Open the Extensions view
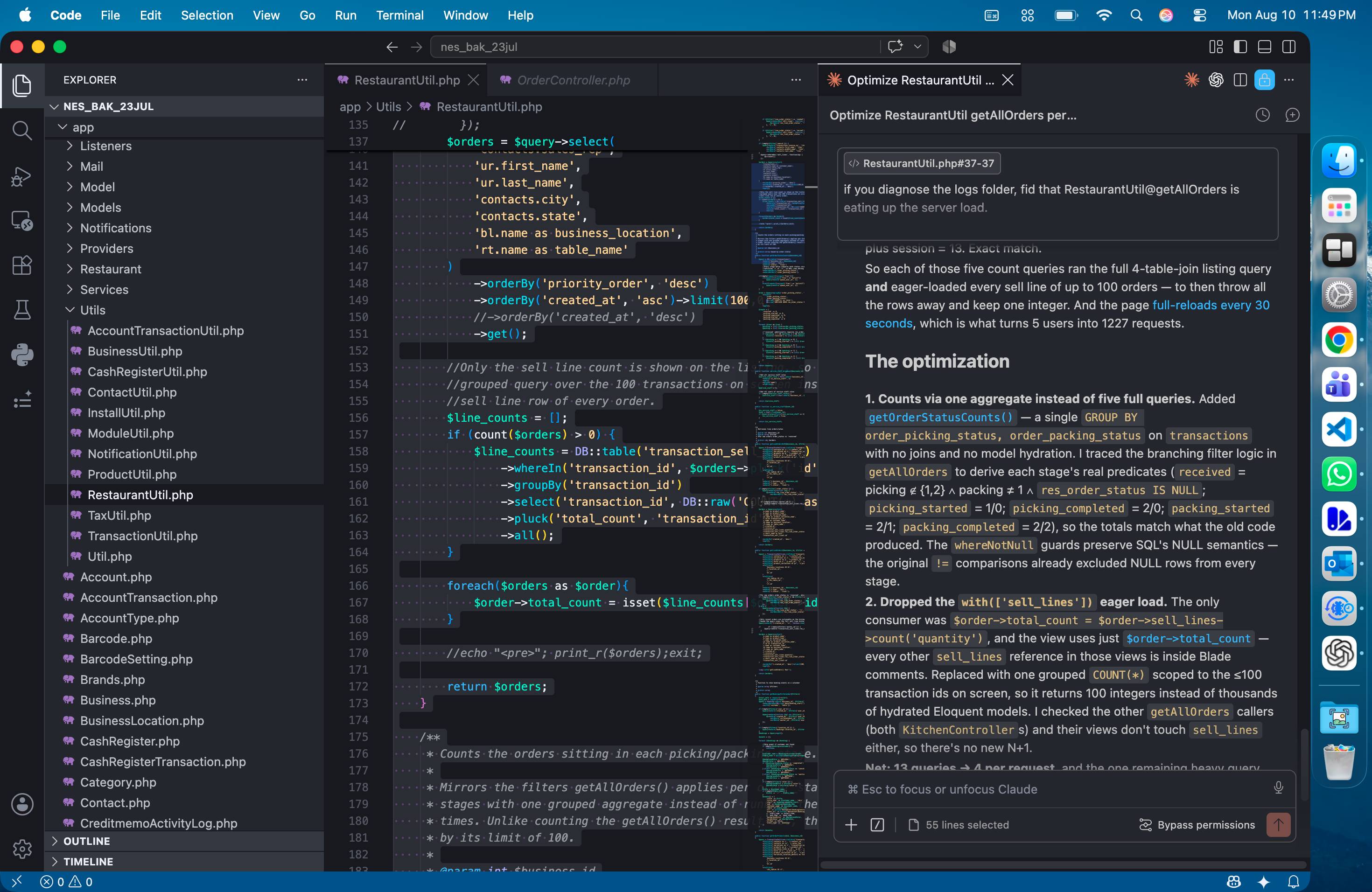The image size is (1372, 892). [22, 265]
